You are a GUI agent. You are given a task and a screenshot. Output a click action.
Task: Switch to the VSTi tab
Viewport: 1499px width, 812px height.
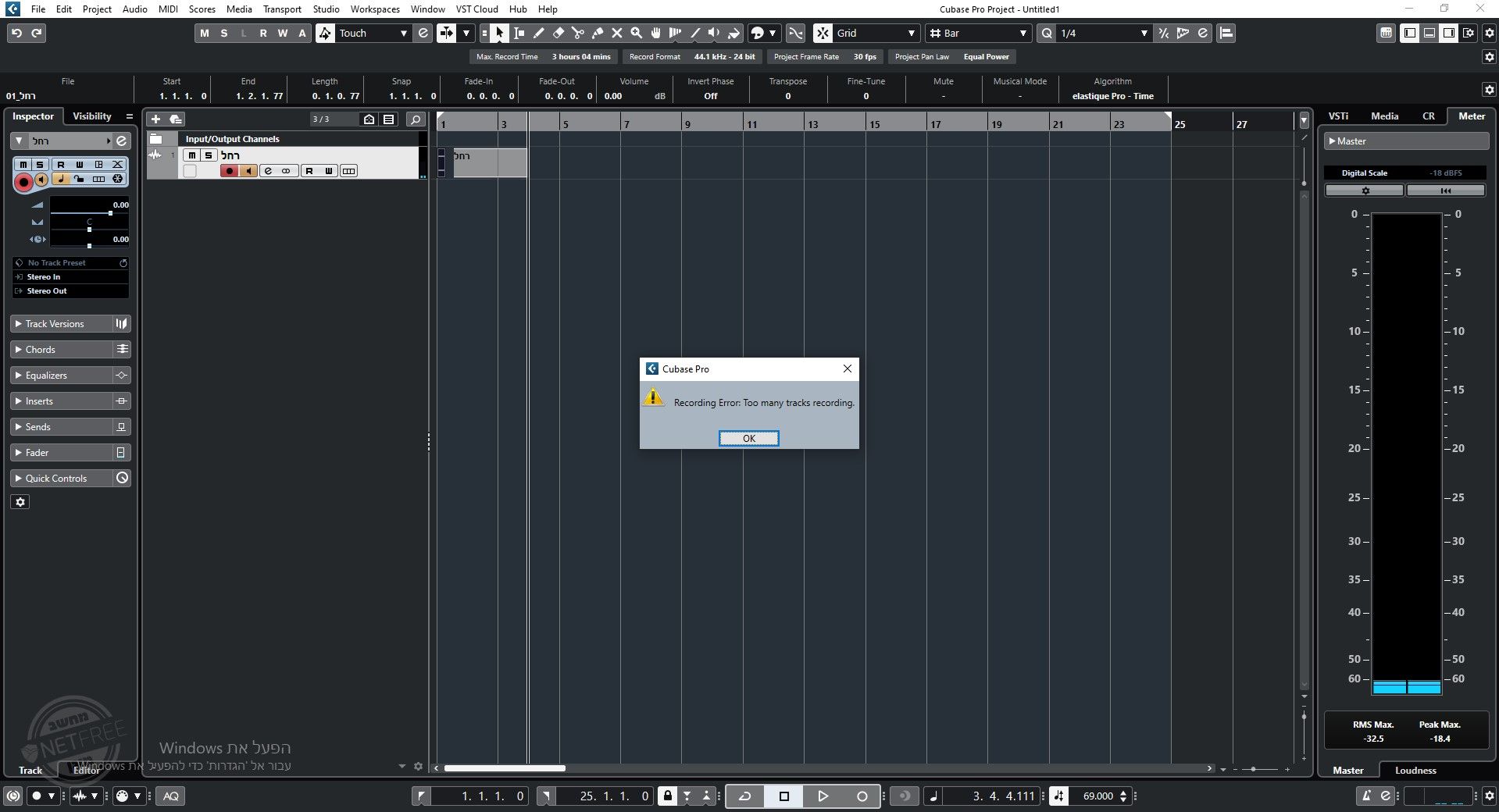click(1339, 116)
